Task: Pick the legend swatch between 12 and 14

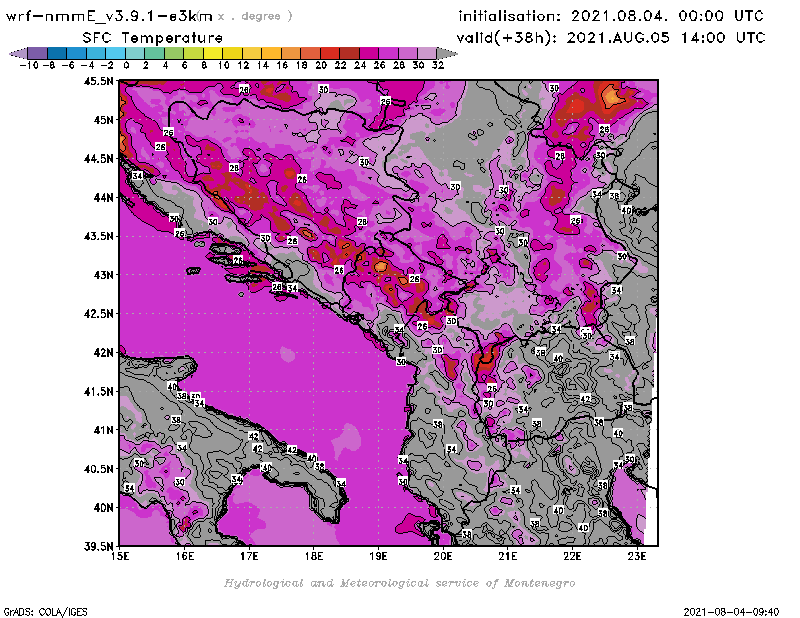Action: point(252,53)
